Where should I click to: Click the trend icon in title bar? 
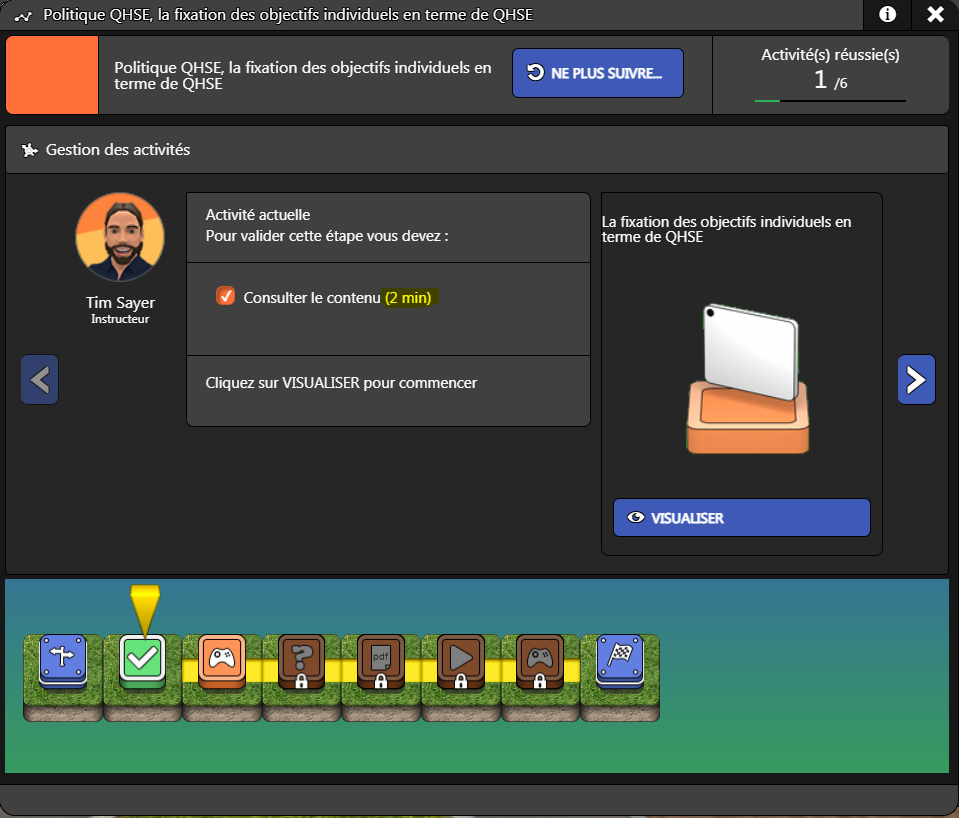click(23, 16)
